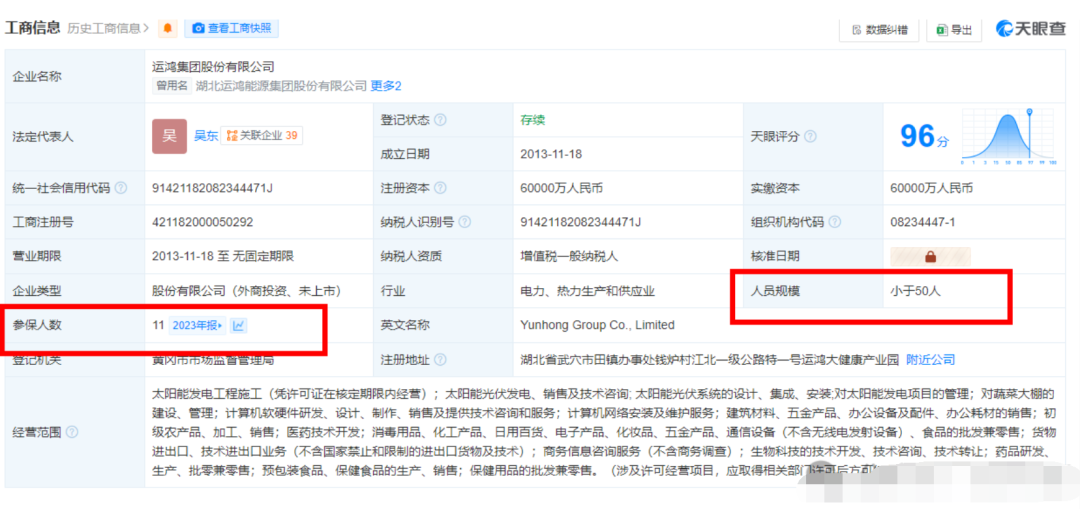The height and width of the screenshot is (509, 1080).
Task: Click 数据纠错 data correction button
Action: [x=880, y=30]
